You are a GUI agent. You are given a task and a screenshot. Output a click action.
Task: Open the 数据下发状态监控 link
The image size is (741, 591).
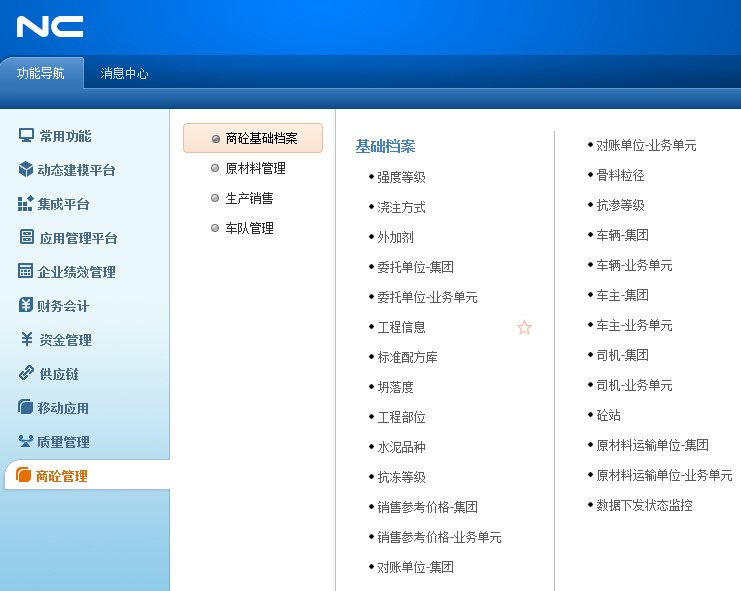[644, 505]
